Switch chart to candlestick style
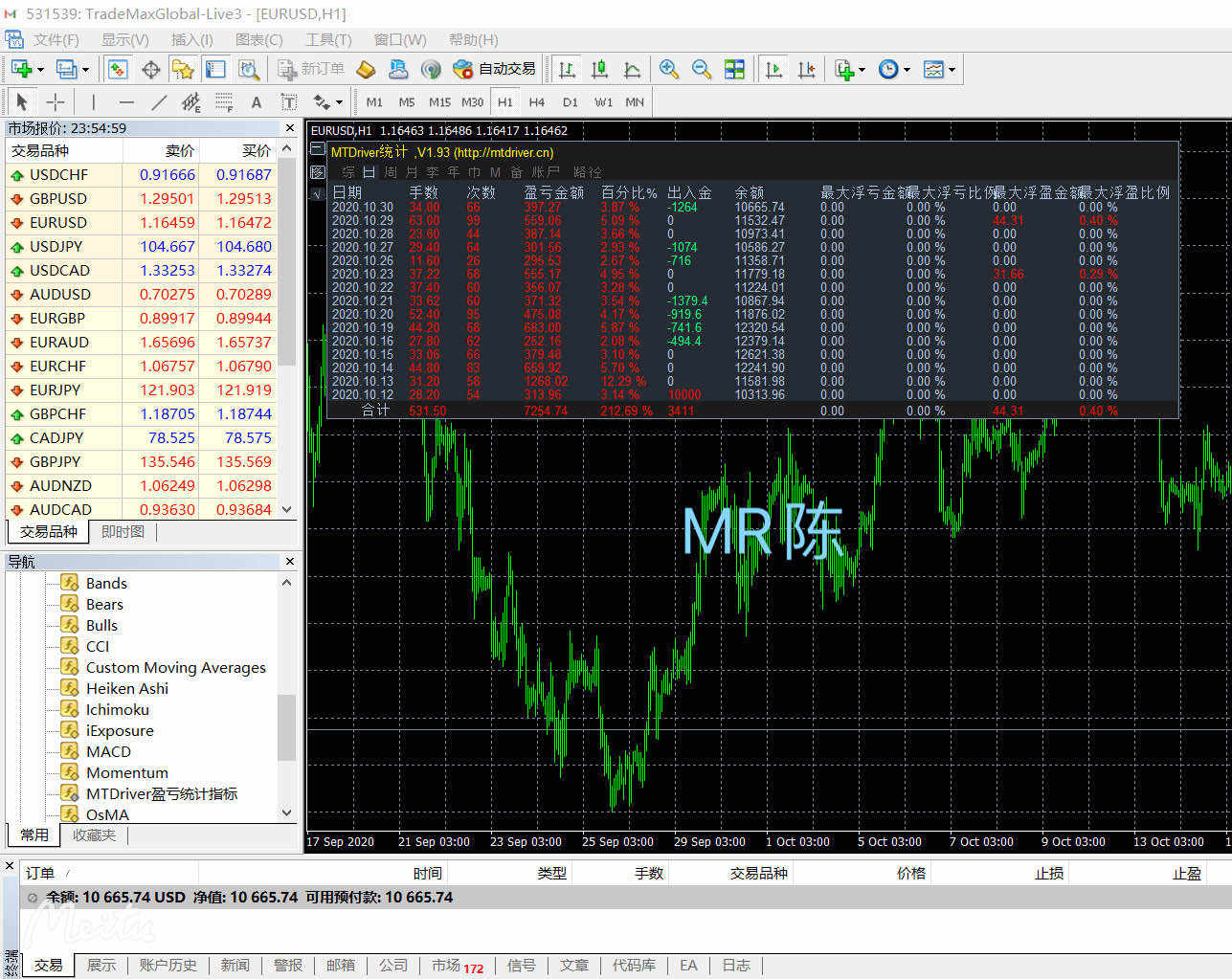This screenshot has width=1232, height=979. (600, 69)
